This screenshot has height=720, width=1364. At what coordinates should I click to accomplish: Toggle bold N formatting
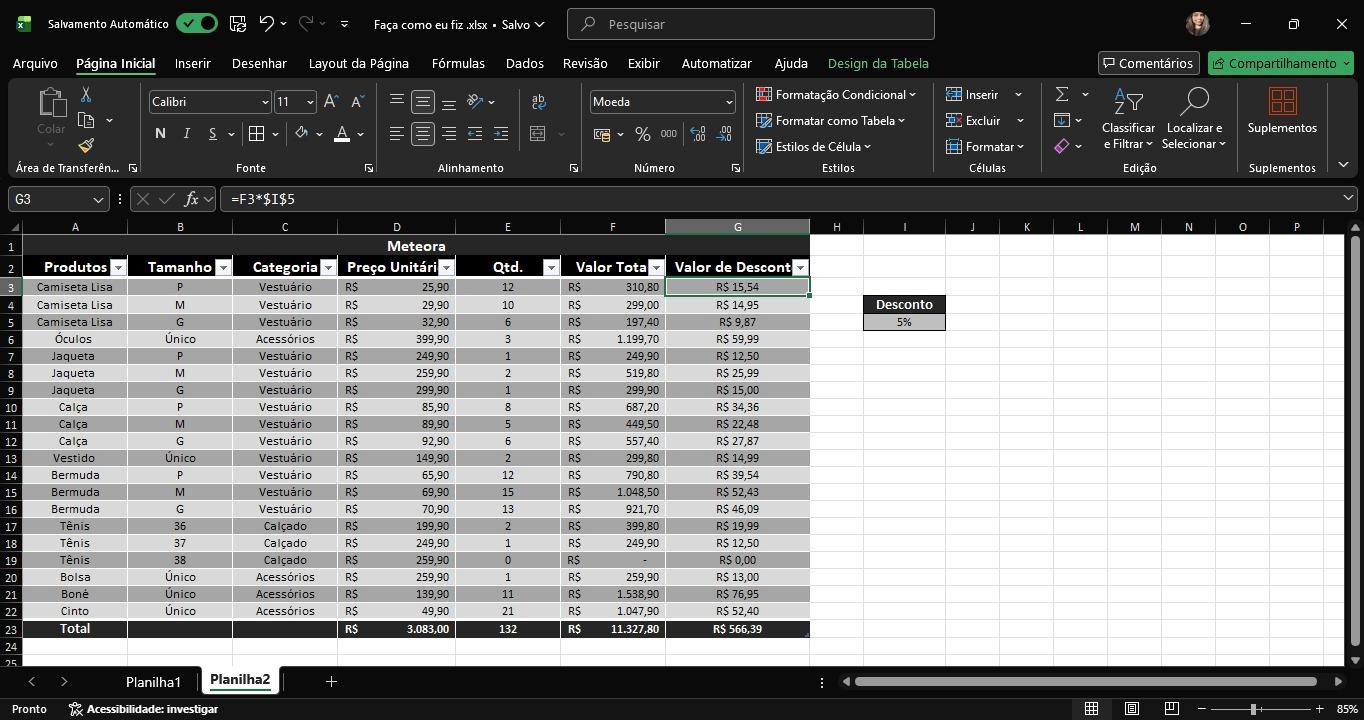coord(160,134)
